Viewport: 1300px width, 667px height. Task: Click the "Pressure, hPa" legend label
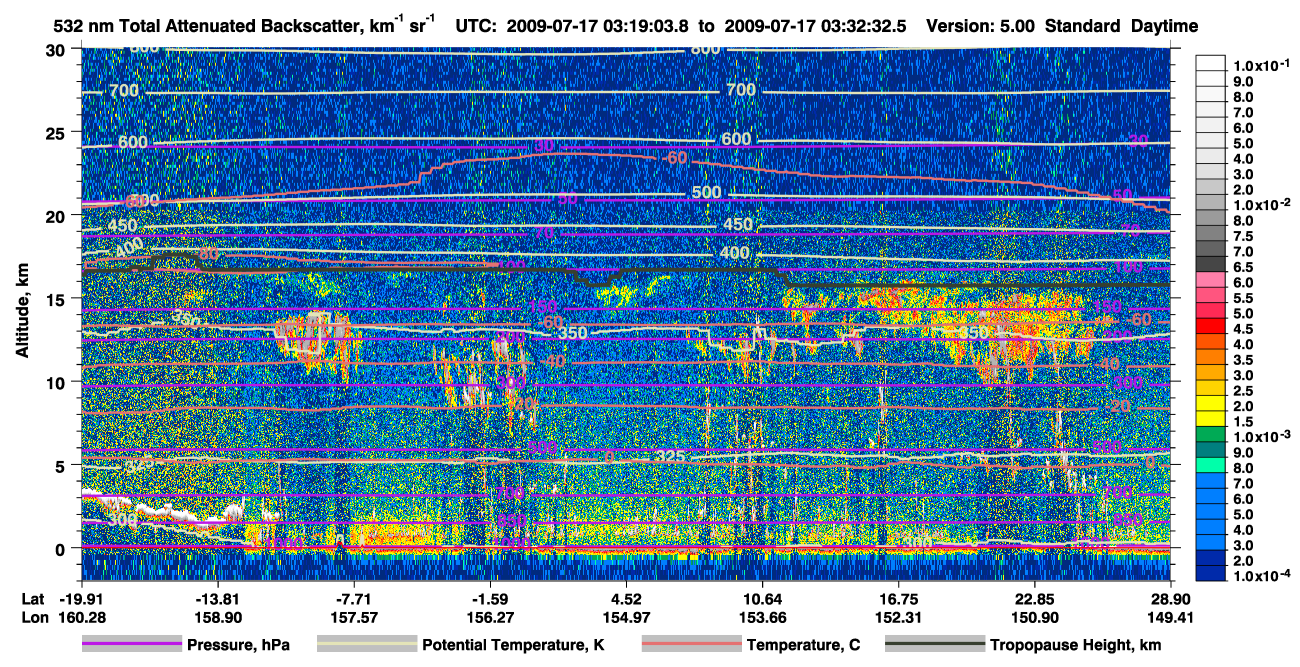pyautogui.click(x=238, y=645)
